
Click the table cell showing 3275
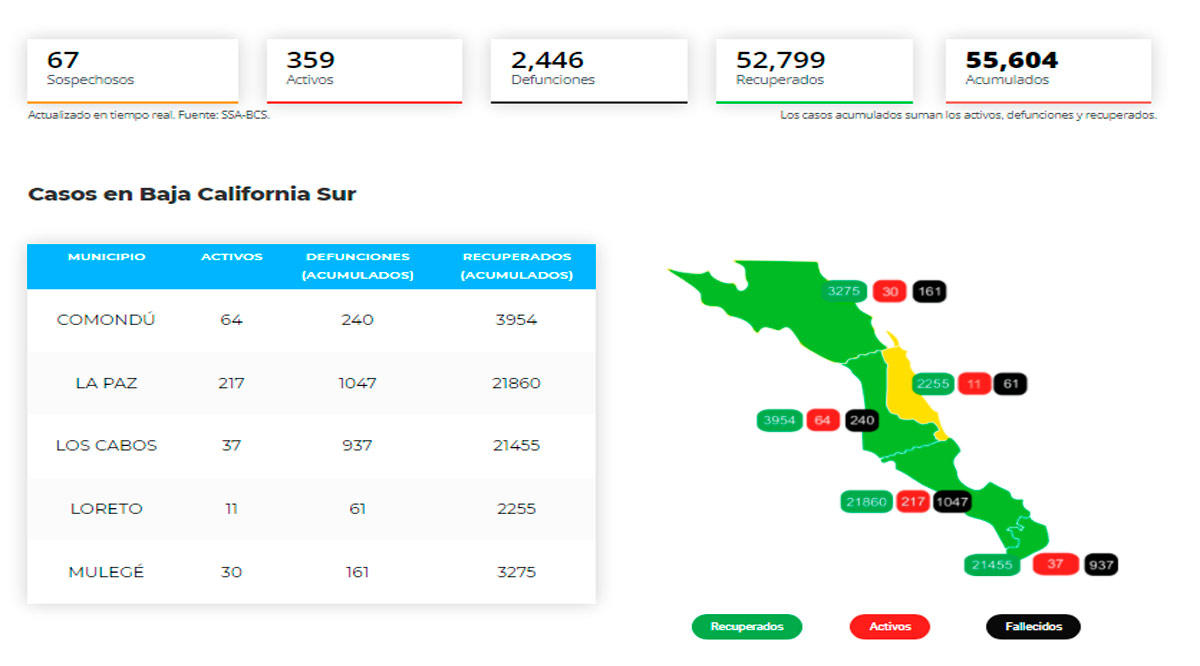click(x=516, y=572)
